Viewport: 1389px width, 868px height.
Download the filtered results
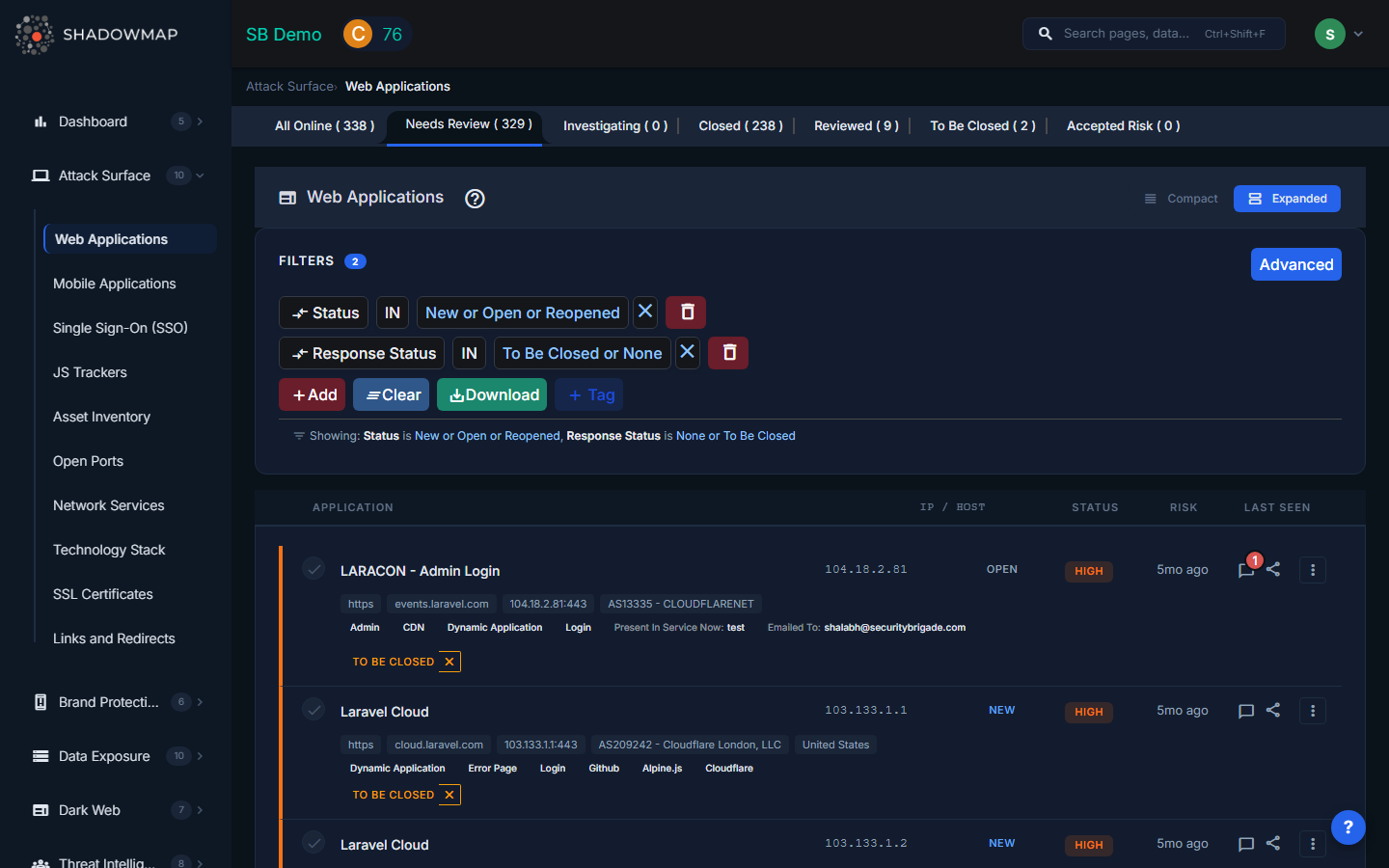point(492,394)
